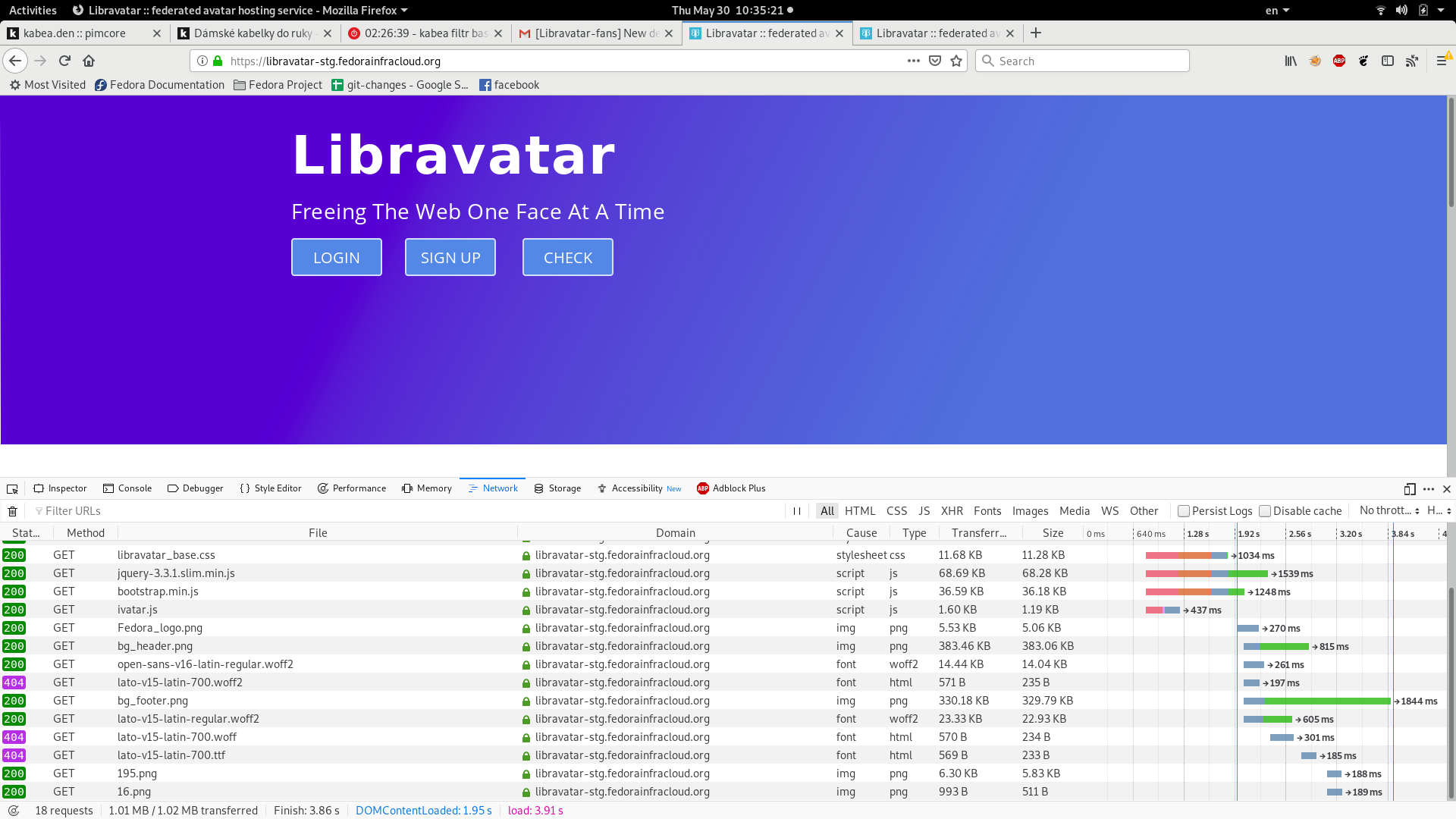Clear network log with trash icon
The height and width of the screenshot is (819, 1456).
pos(13,511)
